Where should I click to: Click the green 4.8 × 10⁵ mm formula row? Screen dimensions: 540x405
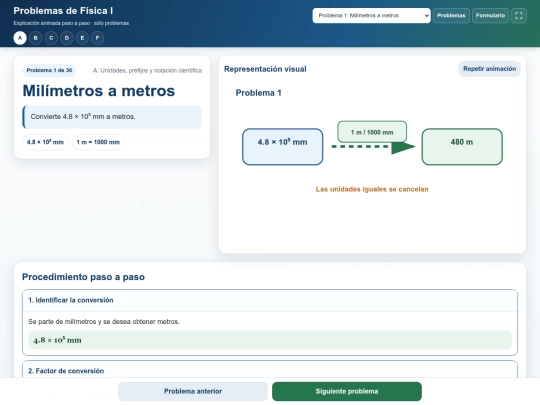(270, 340)
